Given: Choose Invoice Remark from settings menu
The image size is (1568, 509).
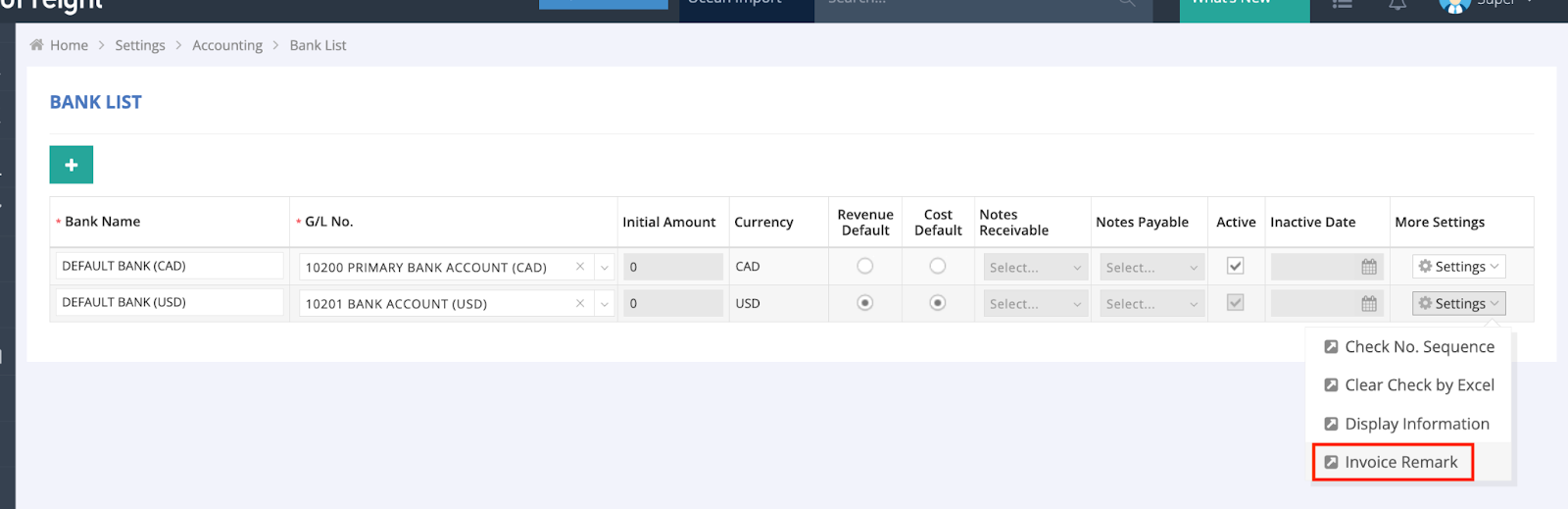Looking at the screenshot, I should click(1400, 462).
